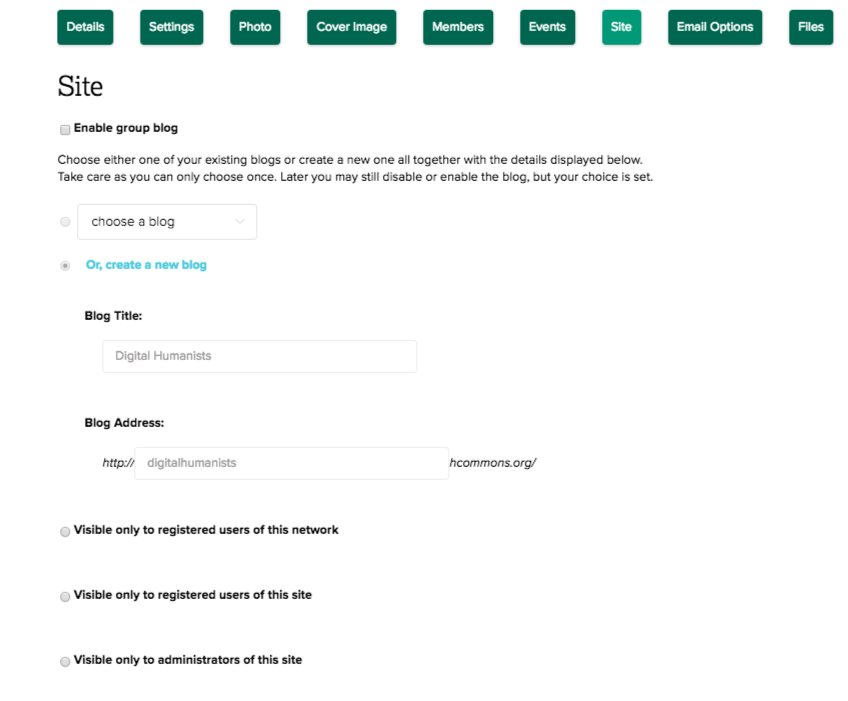
Task: Select the 'Or, create a new blog' radio button
Action: [x=65, y=266]
